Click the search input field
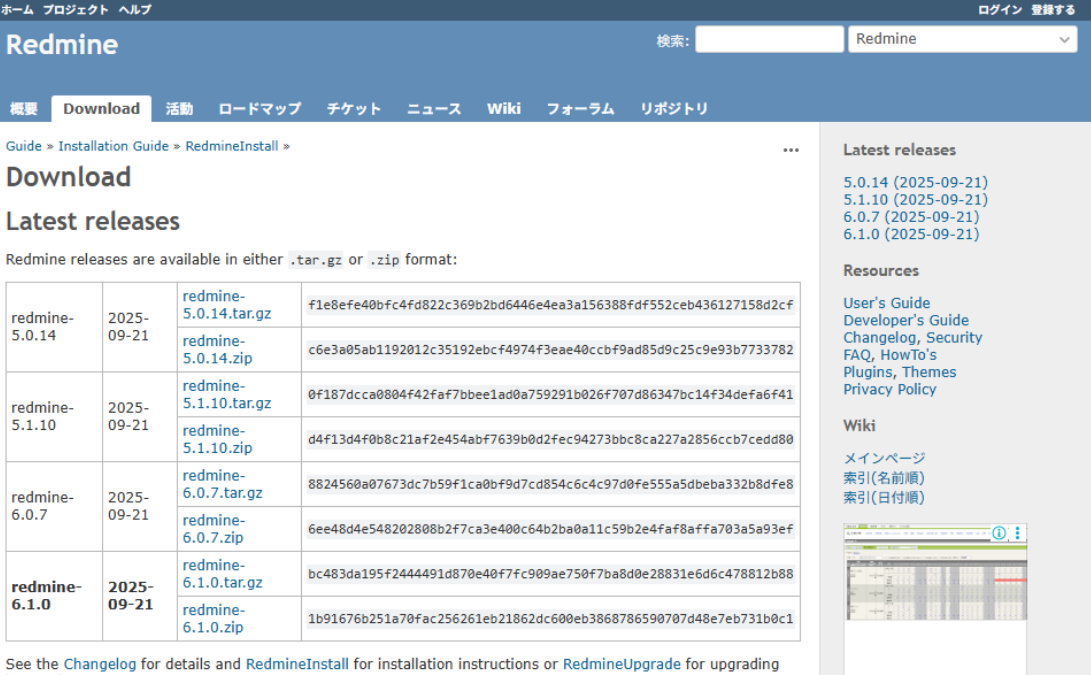 [x=769, y=39]
